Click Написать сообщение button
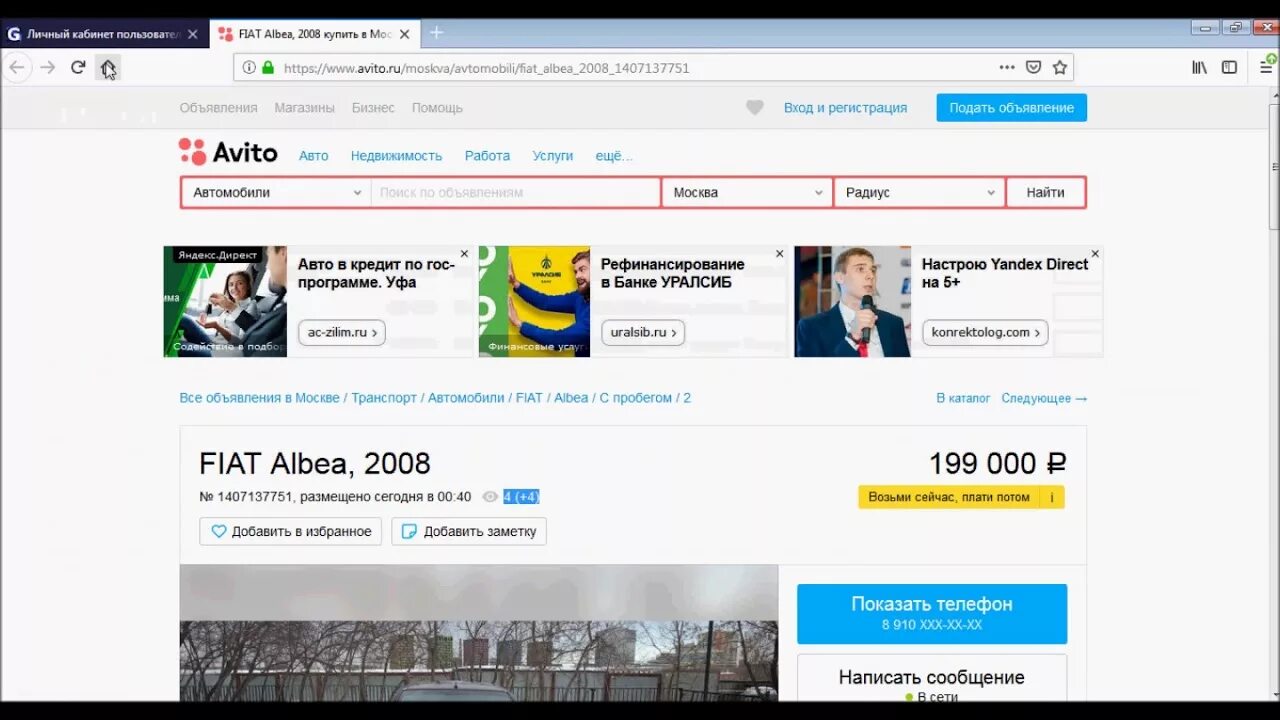Image resolution: width=1280 pixels, height=720 pixels. [932, 678]
